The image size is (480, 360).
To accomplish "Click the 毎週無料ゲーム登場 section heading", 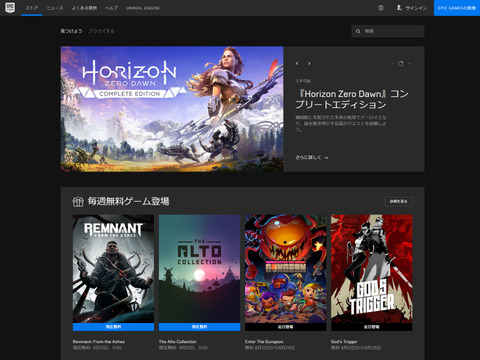I will [x=128, y=201].
